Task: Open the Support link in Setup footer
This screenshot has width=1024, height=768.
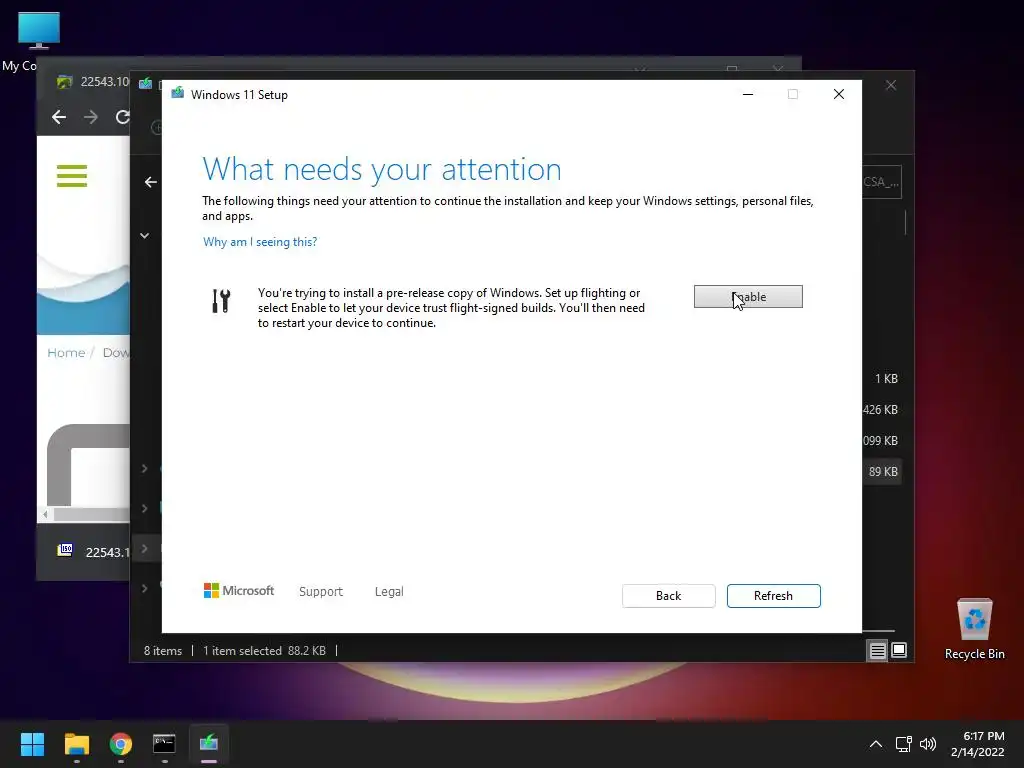Action: 321,591
